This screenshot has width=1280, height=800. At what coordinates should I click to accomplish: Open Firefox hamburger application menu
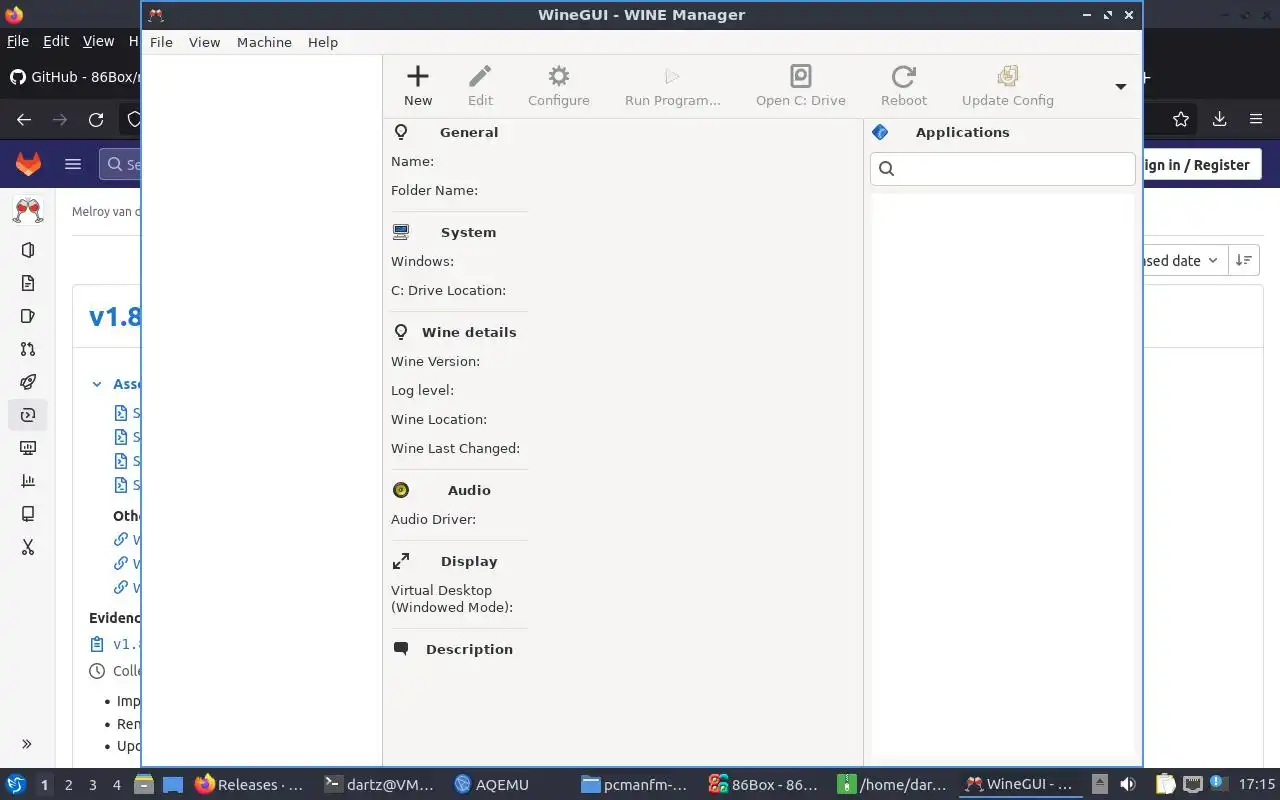click(1256, 119)
